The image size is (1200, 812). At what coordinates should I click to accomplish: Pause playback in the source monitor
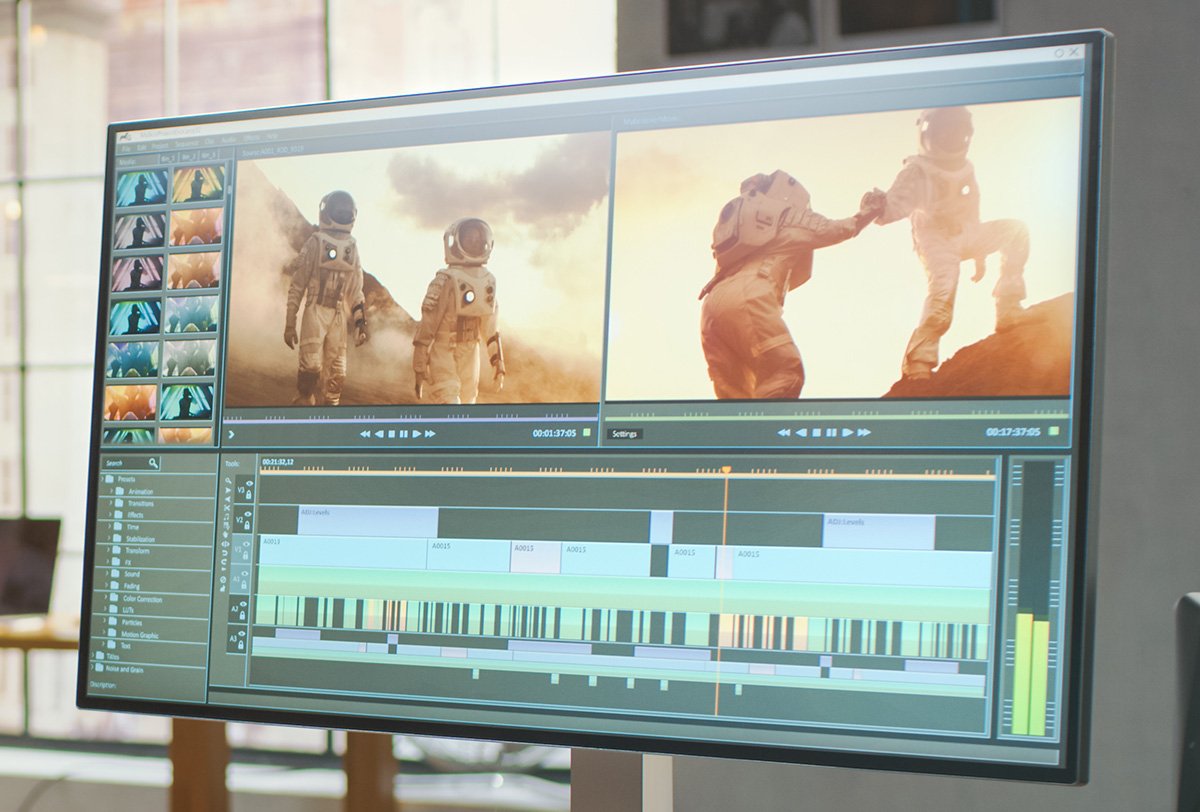404,433
